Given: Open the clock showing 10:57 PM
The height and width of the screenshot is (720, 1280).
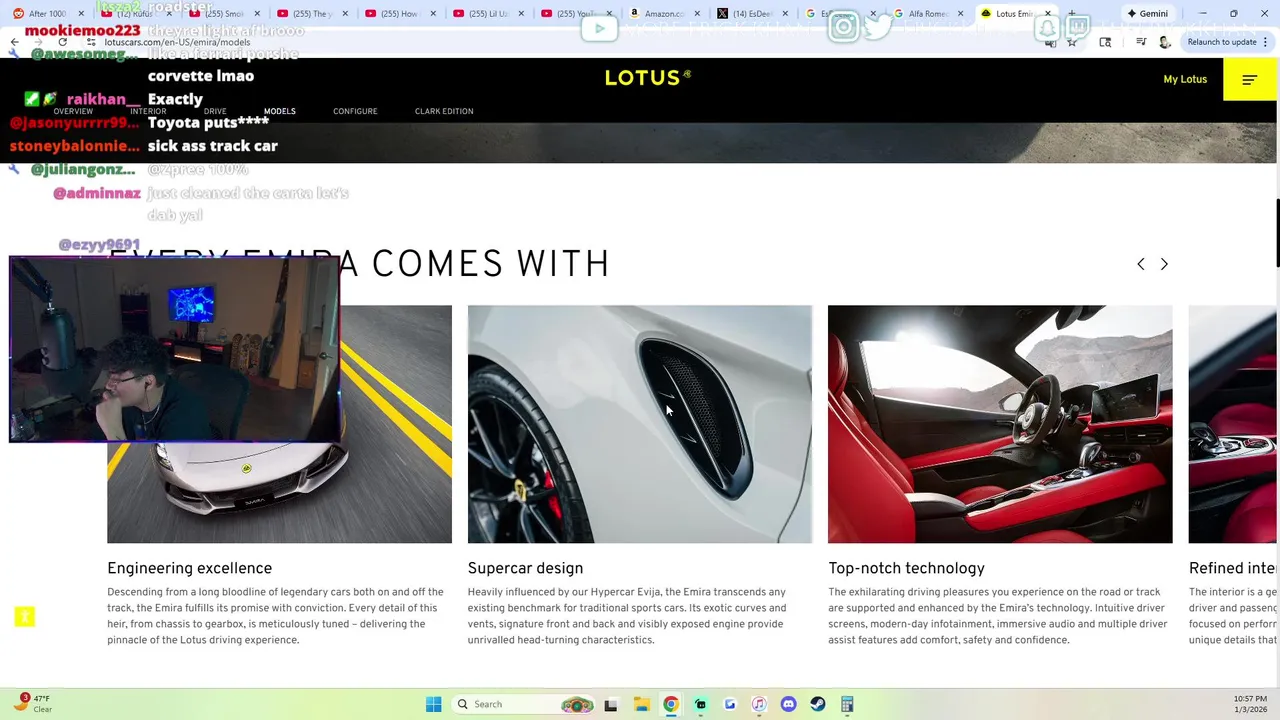Looking at the screenshot, I should pyautogui.click(x=1251, y=704).
